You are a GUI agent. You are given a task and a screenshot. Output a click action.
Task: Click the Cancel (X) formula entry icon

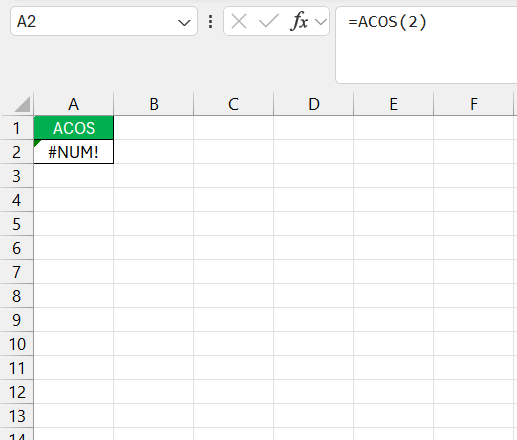239,22
